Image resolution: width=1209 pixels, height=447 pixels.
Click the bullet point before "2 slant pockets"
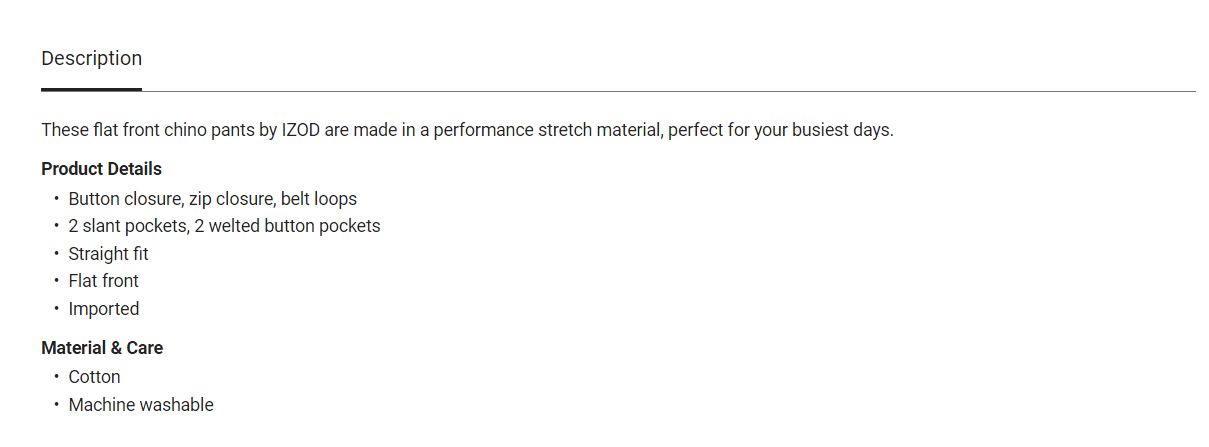pyautogui.click(x=57, y=226)
